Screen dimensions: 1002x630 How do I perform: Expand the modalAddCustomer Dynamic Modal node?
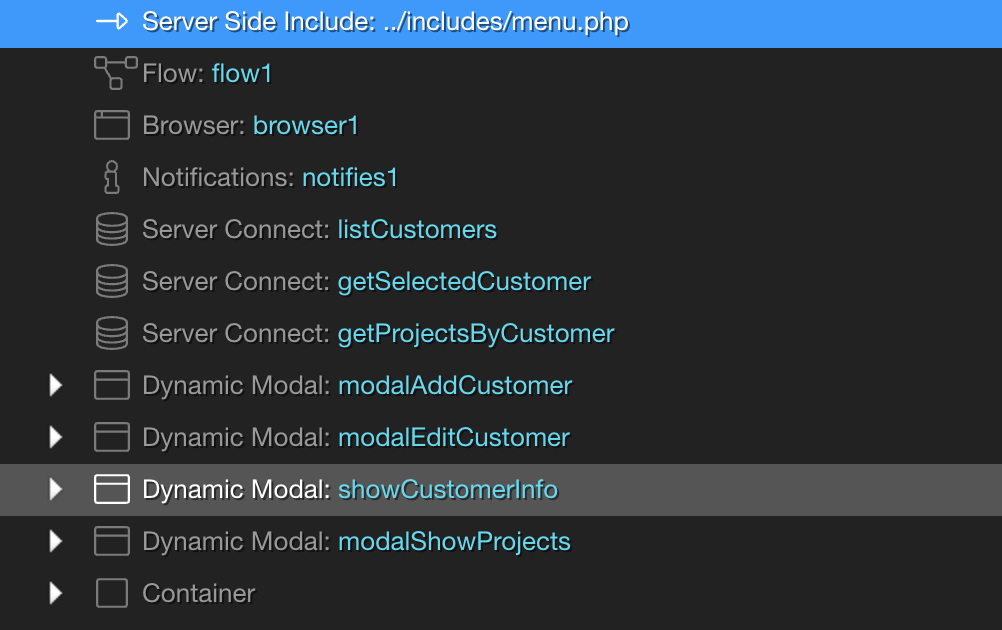(56, 385)
